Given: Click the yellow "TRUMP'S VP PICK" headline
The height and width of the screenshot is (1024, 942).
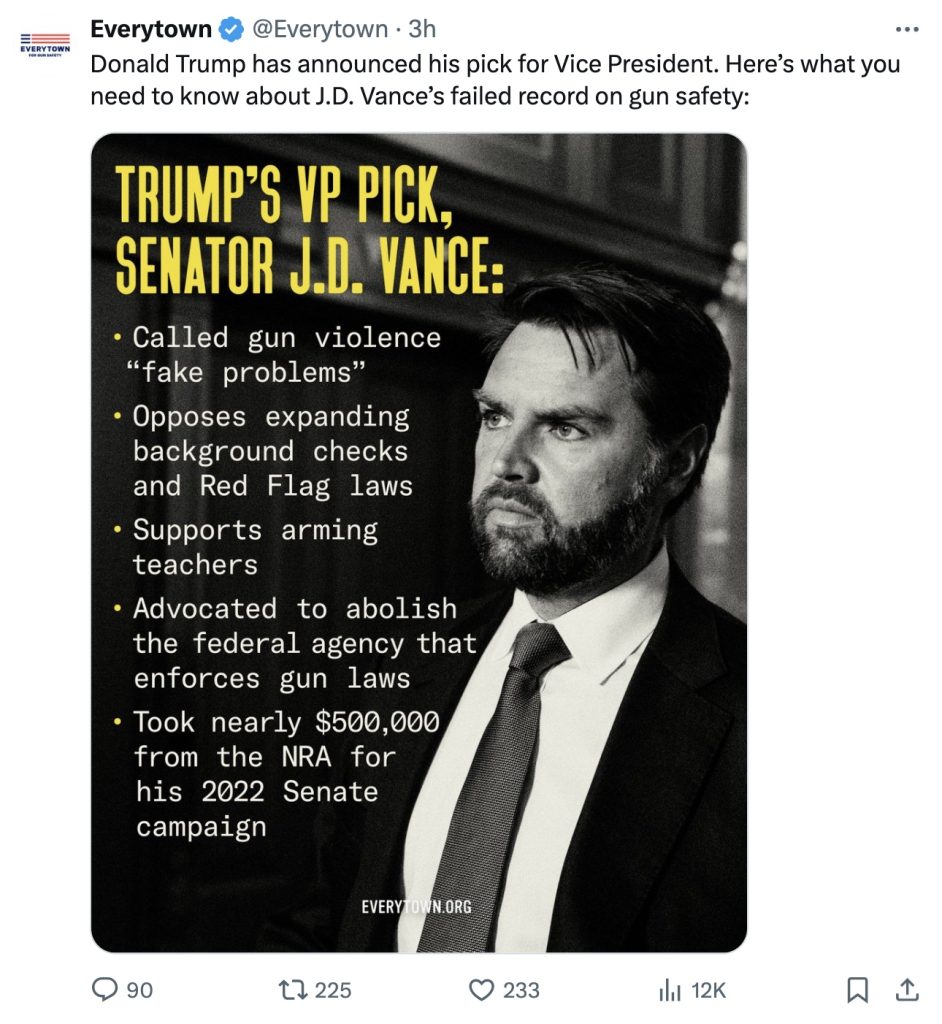Looking at the screenshot, I should [277, 196].
